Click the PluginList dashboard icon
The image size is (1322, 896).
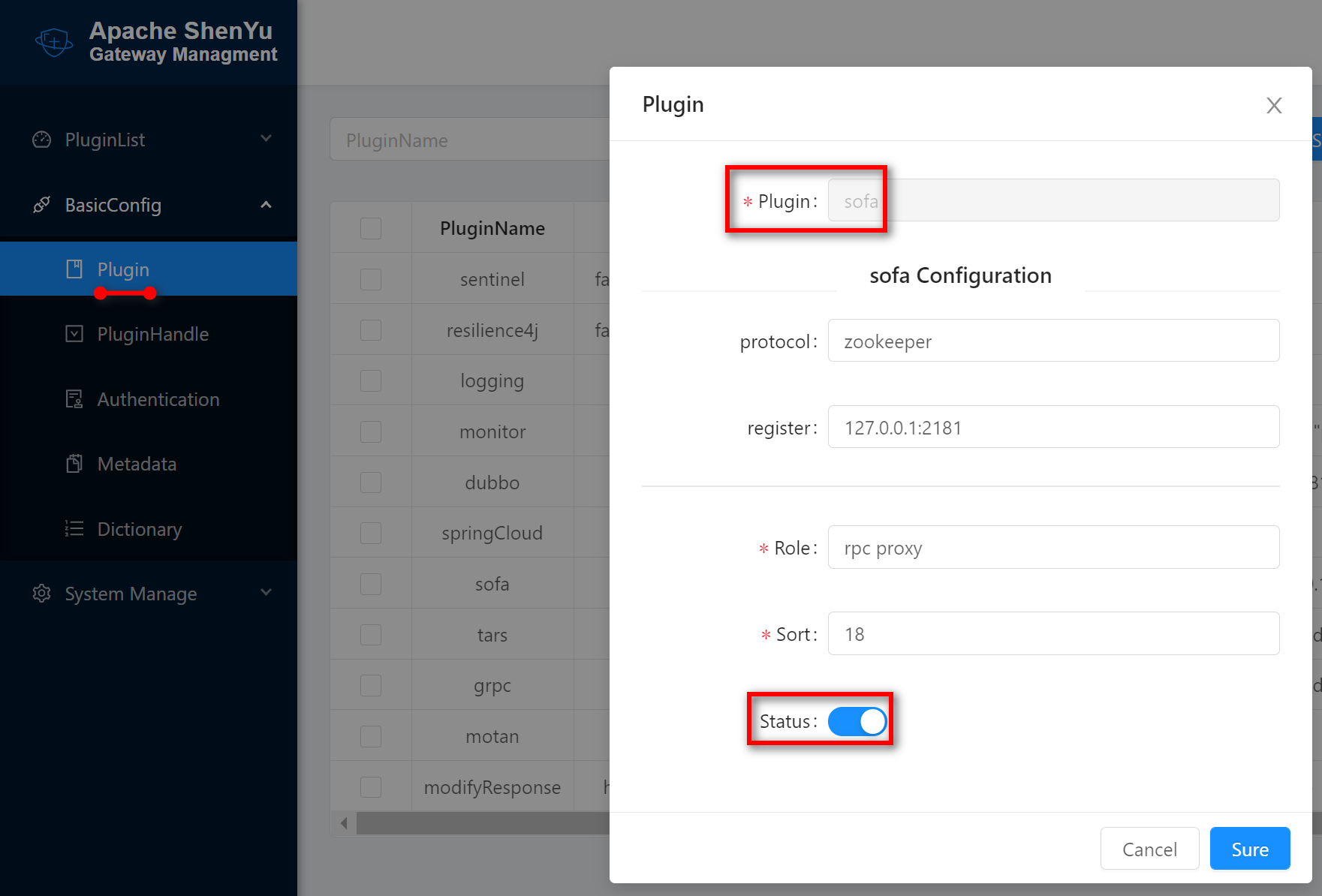click(x=42, y=140)
